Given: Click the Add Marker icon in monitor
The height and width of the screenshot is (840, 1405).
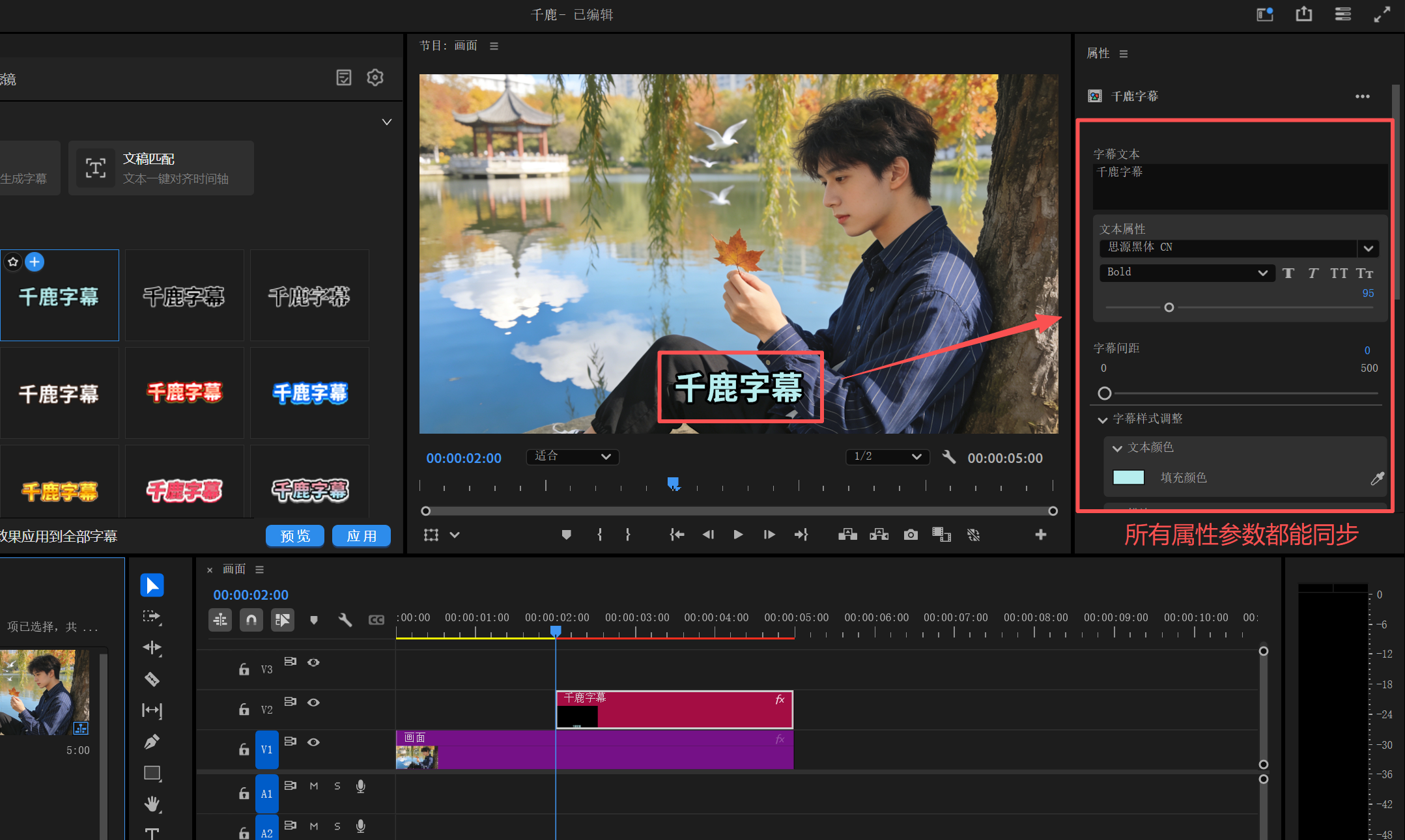Looking at the screenshot, I should click(566, 535).
